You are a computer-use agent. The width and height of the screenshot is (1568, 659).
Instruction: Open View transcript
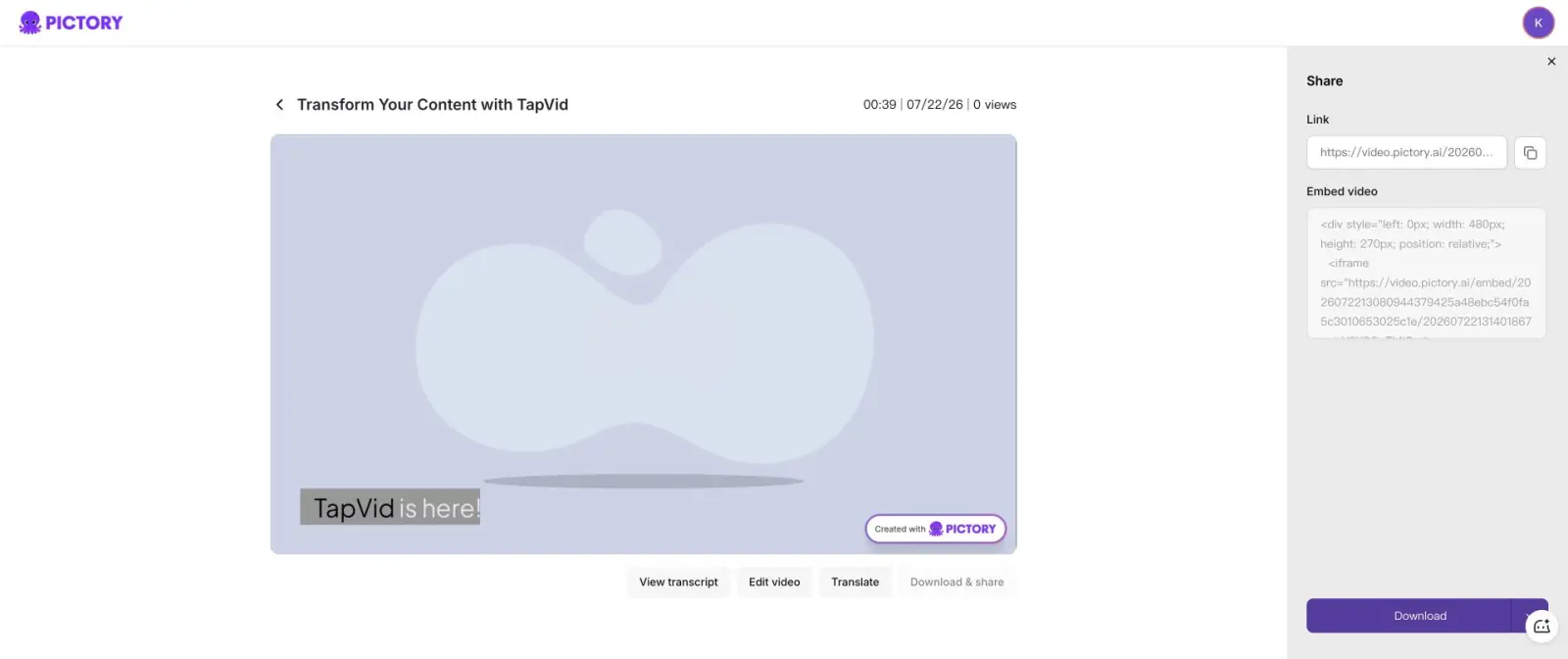click(x=678, y=582)
